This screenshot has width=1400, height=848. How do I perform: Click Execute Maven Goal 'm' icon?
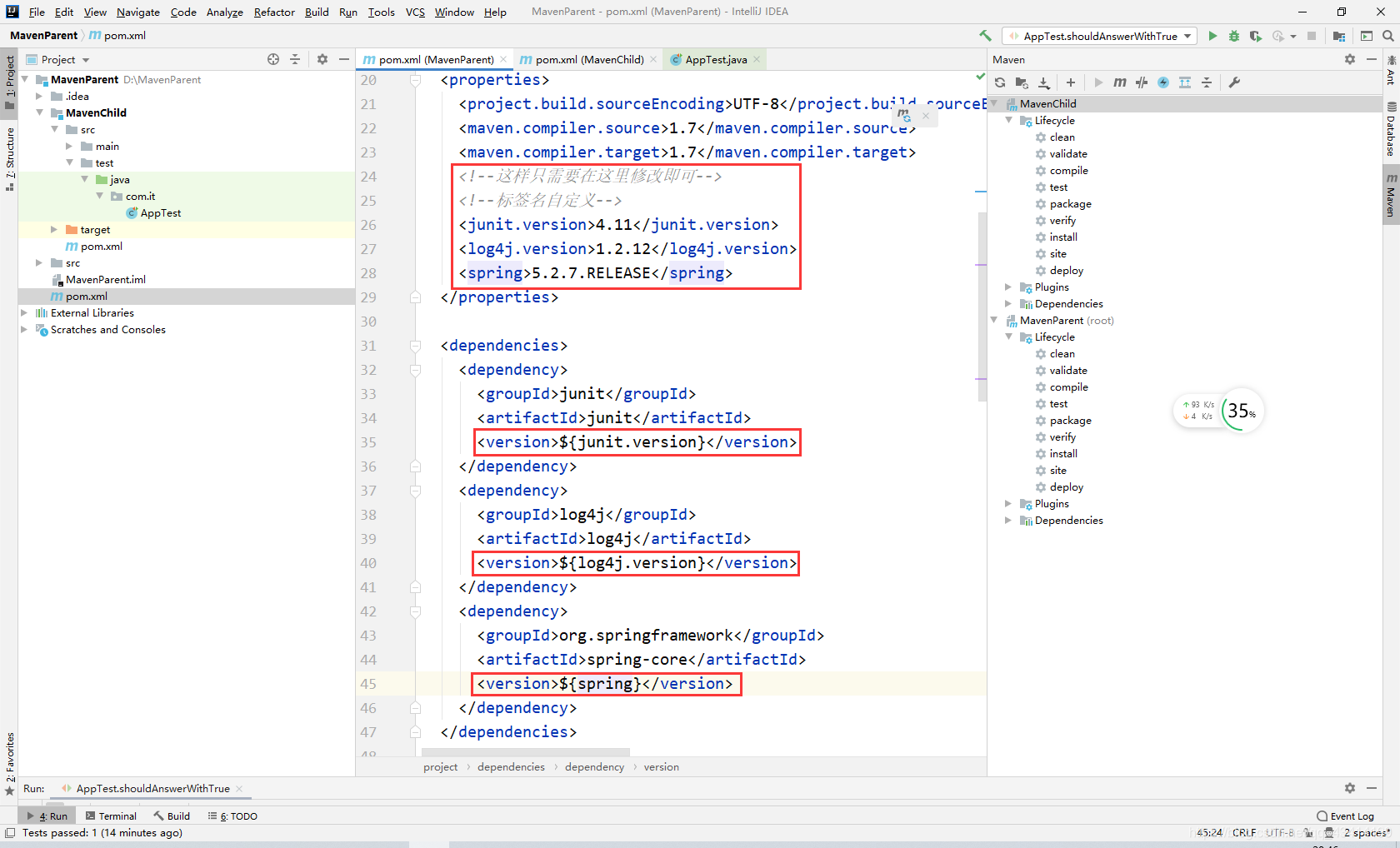pyautogui.click(x=1120, y=82)
